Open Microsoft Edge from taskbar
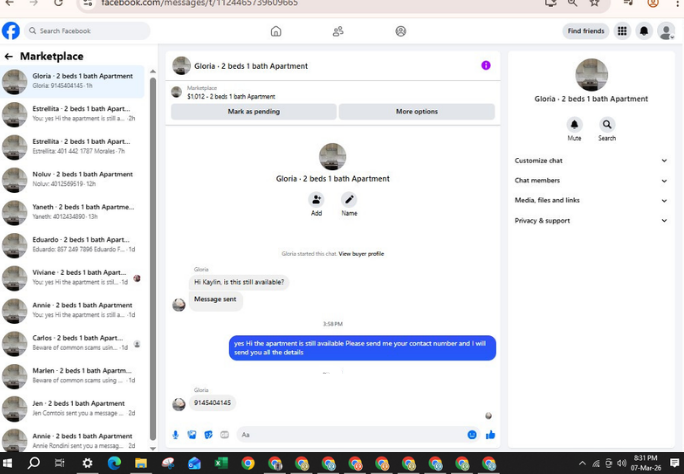Image resolution: width=684 pixels, height=474 pixels. tap(114, 463)
